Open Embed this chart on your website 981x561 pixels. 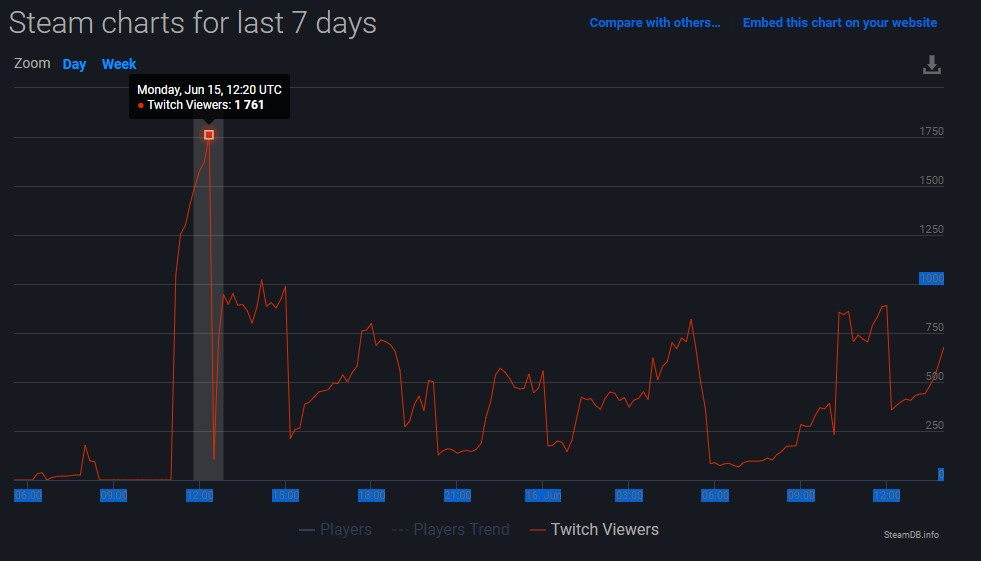point(839,22)
